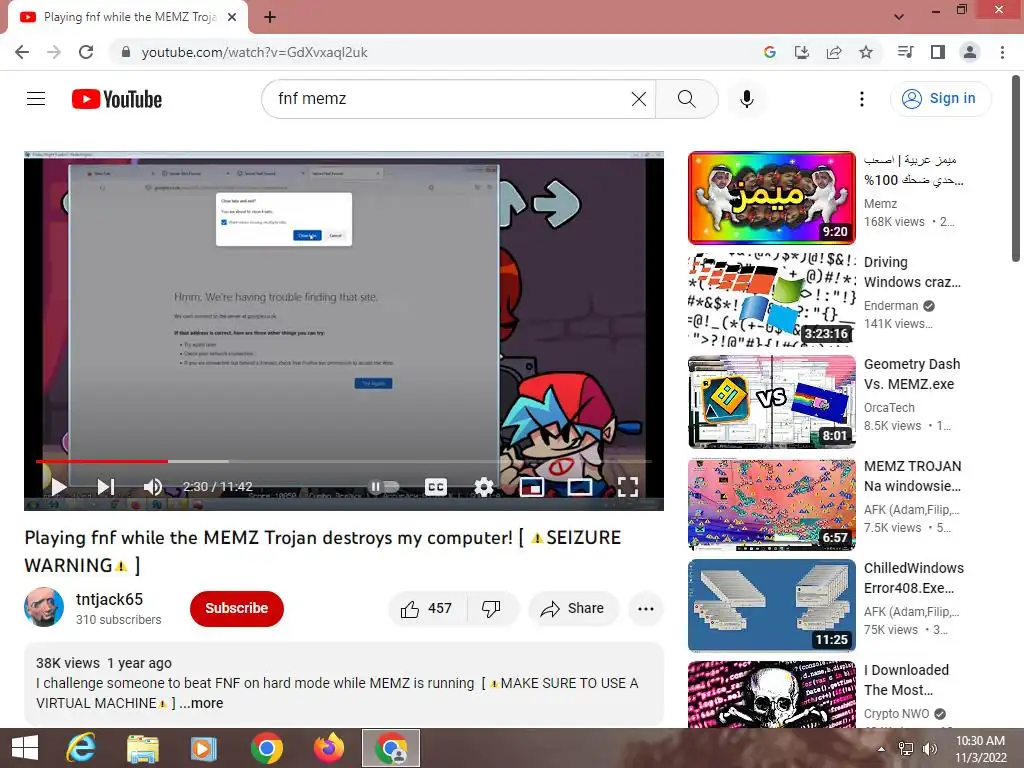Subscribe to tntjack65
The image size is (1024, 768).
pyautogui.click(x=236, y=608)
